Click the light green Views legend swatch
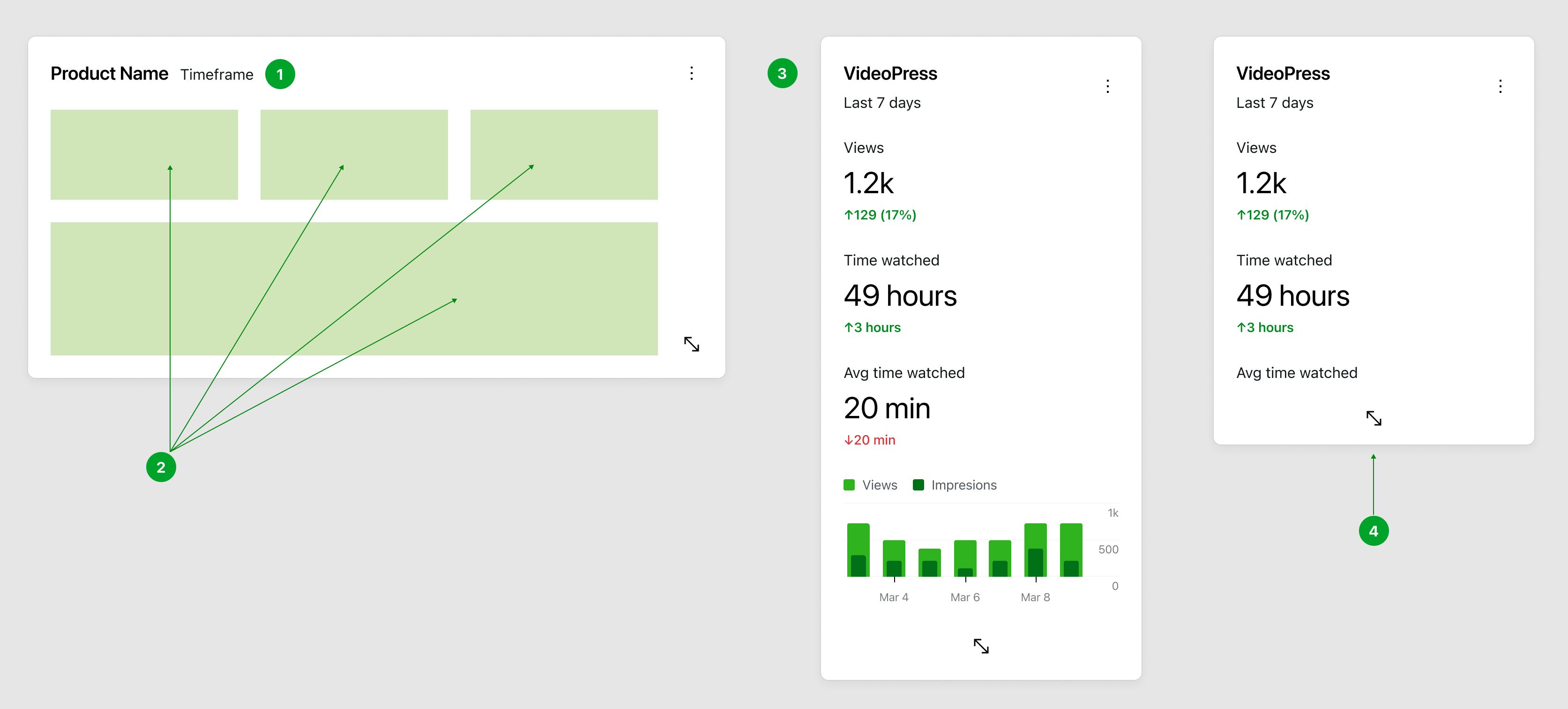Viewport: 1568px width, 709px height. point(849,485)
